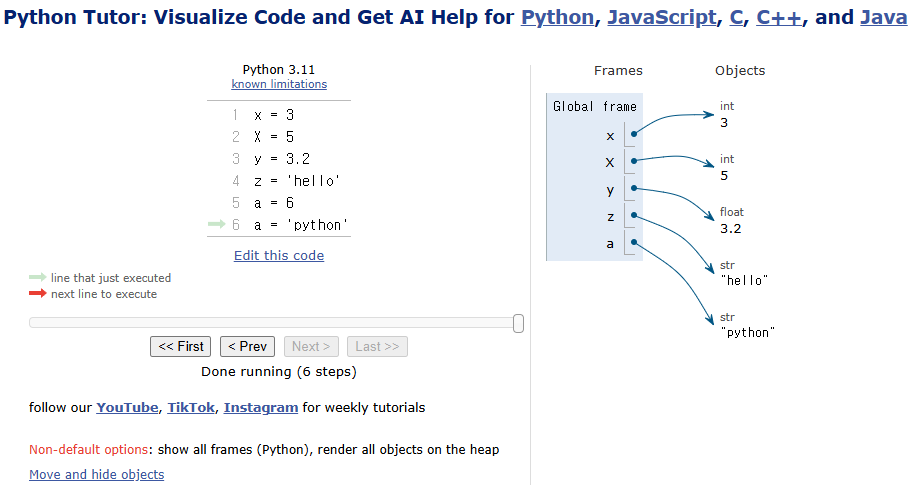Select uppercase X variable in Global frame
The height and width of the screenshot is (497, 913).
click(610, 162)
